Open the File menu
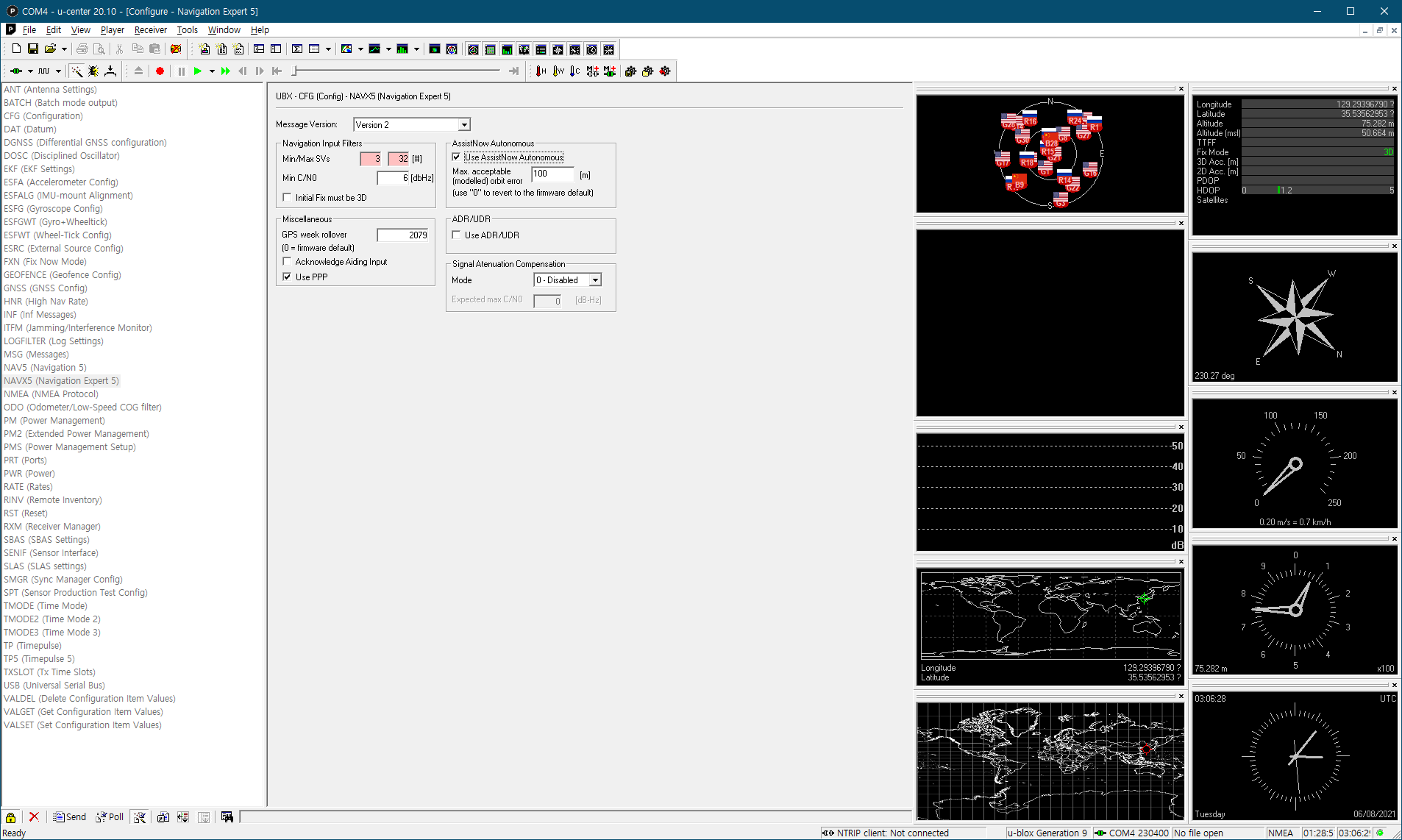1402x840 pixels. (29, 30)
